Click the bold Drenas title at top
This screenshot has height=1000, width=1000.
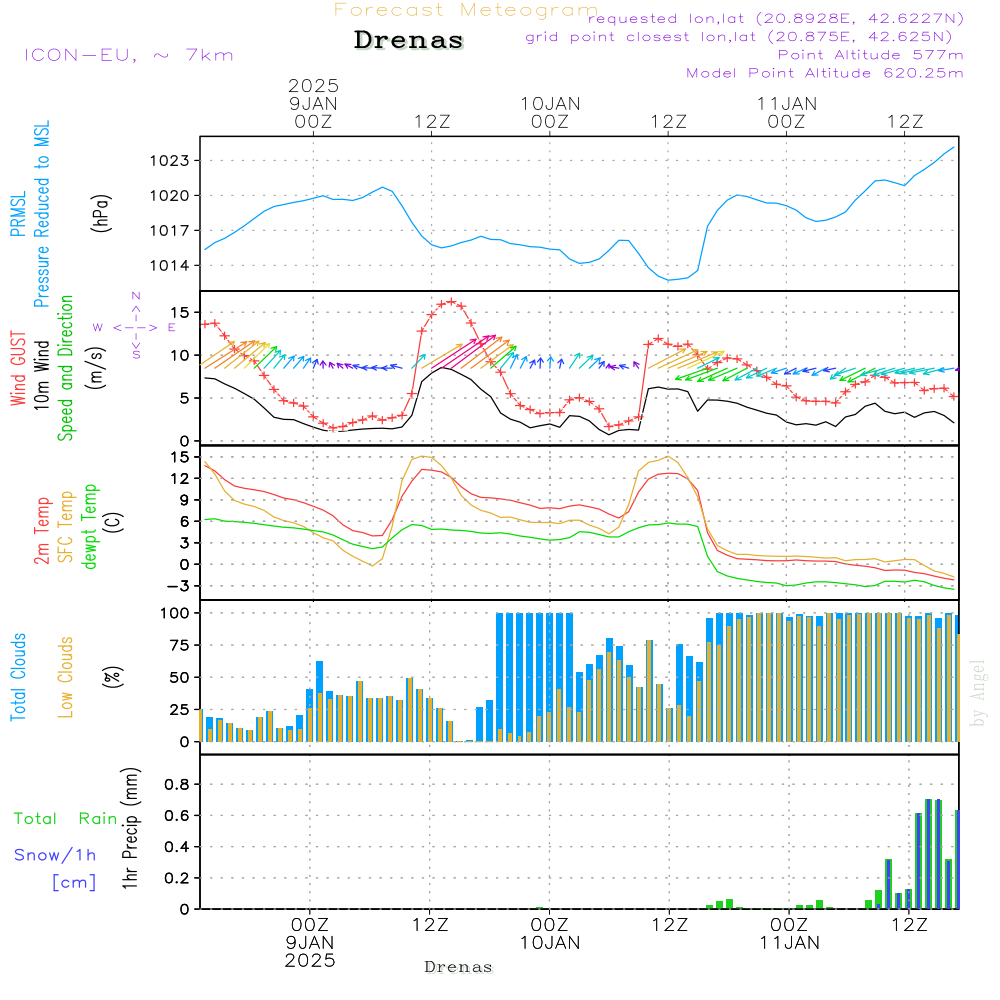coord(409,41)
